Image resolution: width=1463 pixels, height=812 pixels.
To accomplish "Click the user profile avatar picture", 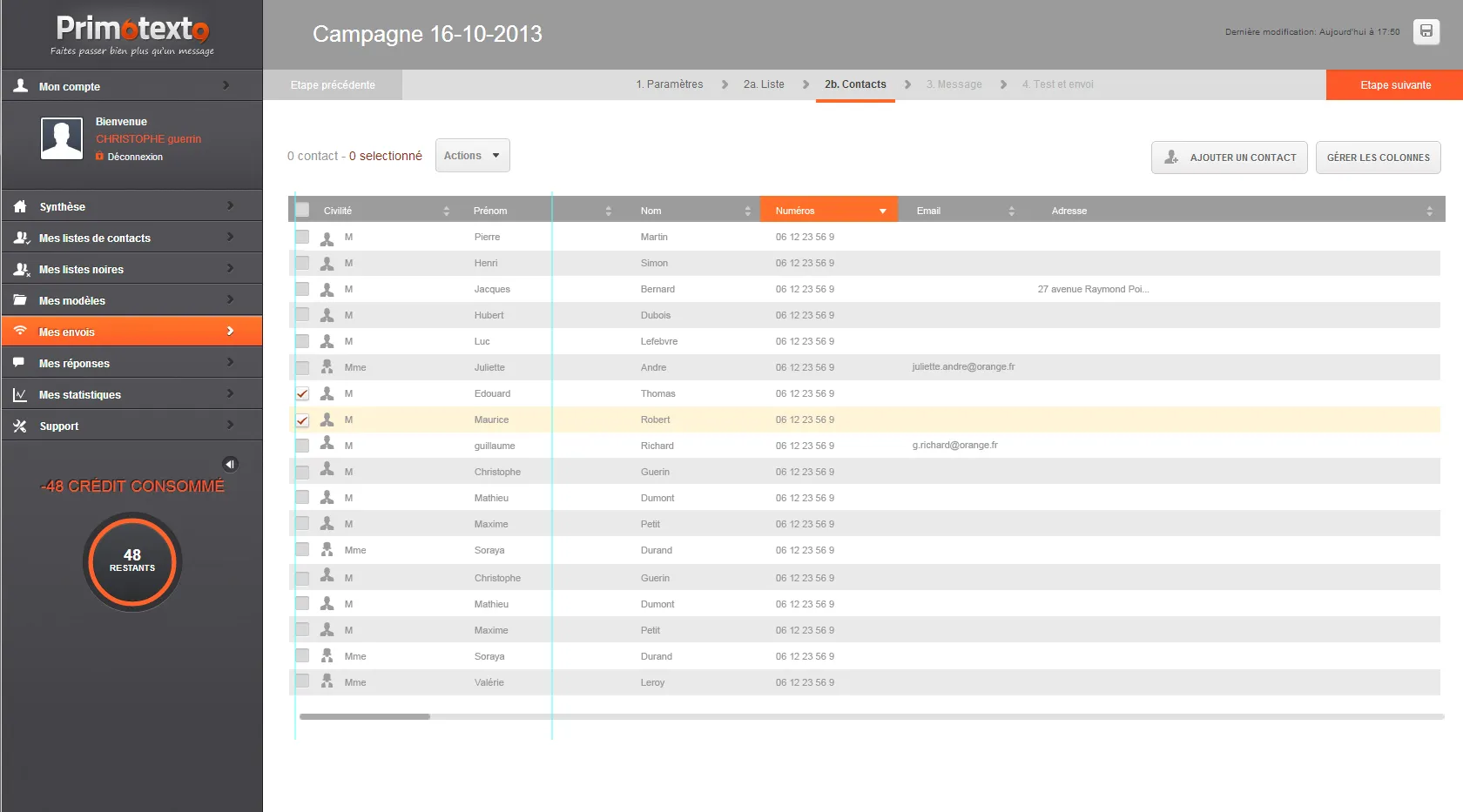I will [62, 138].
